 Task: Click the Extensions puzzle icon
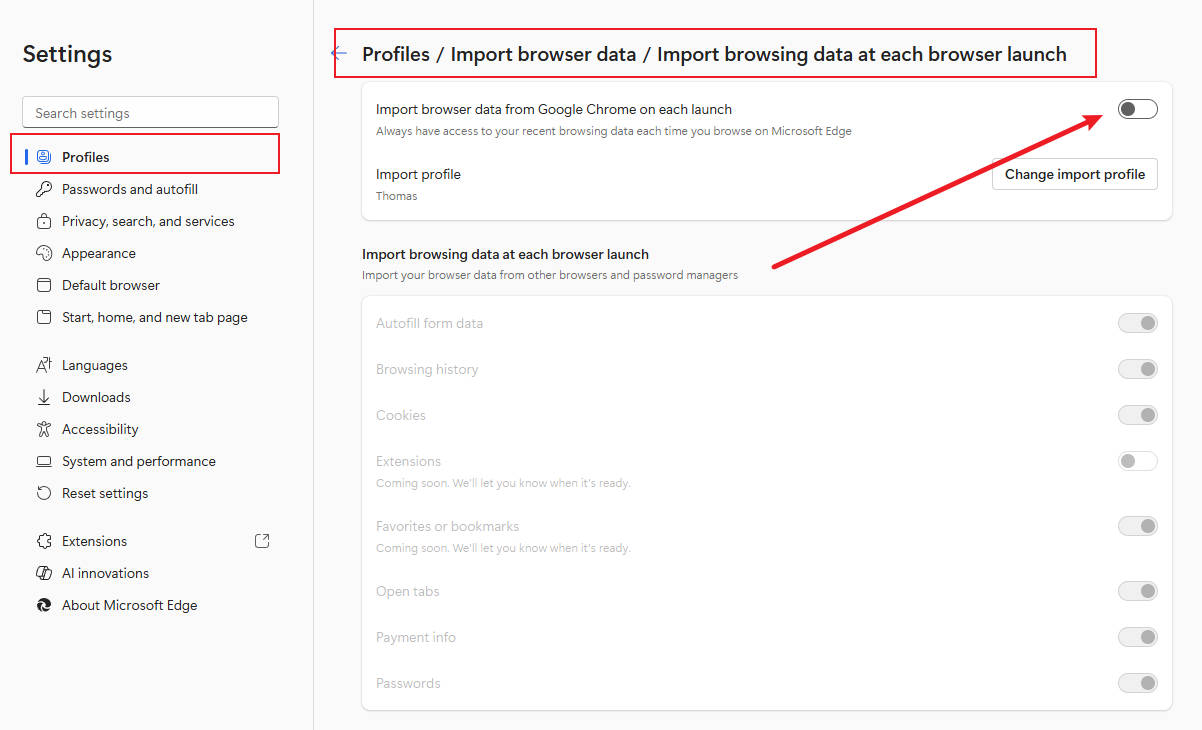(x=43, y=541)
